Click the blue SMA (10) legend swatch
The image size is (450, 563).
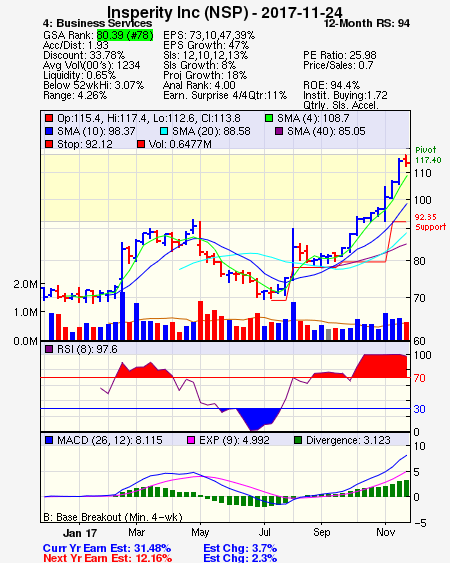pyautogui.click(x=49, y=131)
